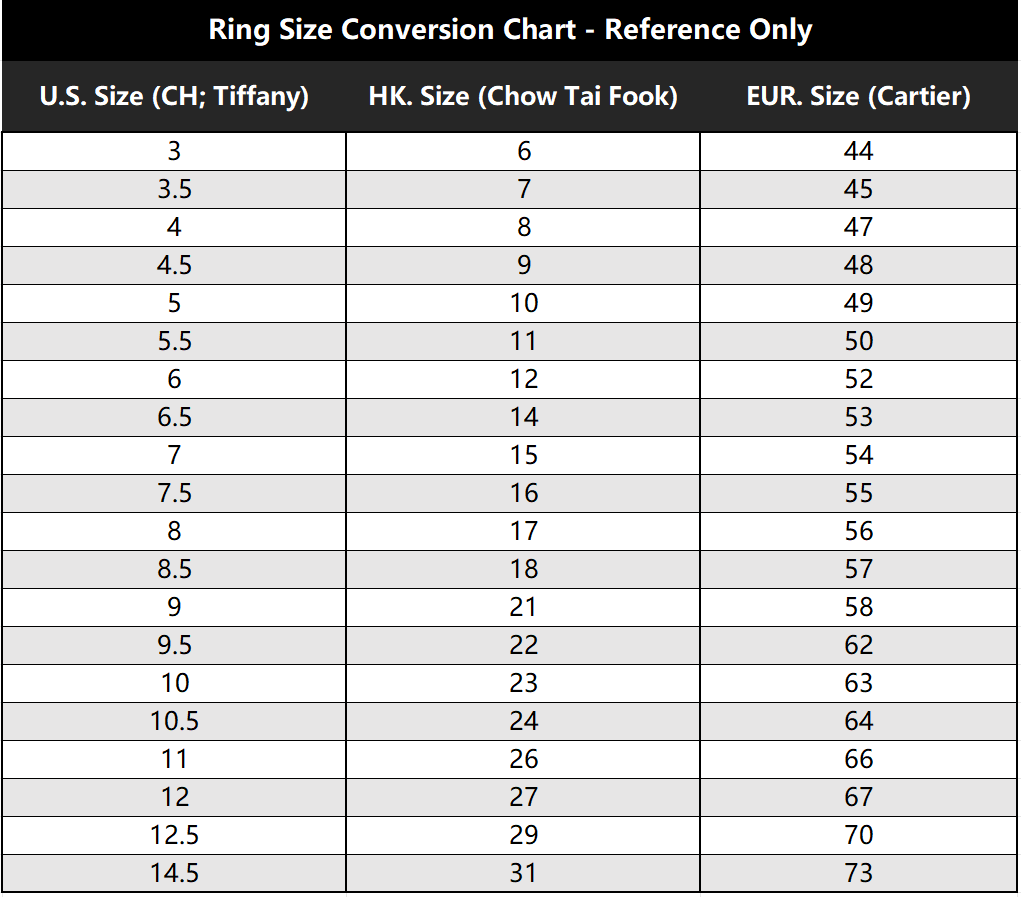Click EUR size 62 cell
This screenshot has width=1021, height=897.
[858, 645]
